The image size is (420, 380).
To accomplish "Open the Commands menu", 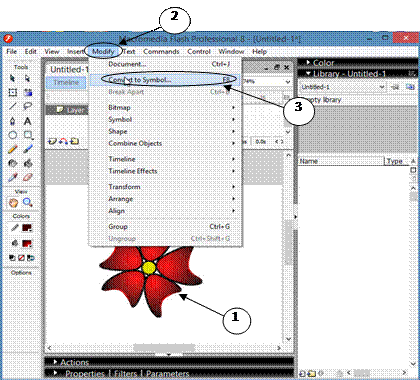I will coord(161,51).
